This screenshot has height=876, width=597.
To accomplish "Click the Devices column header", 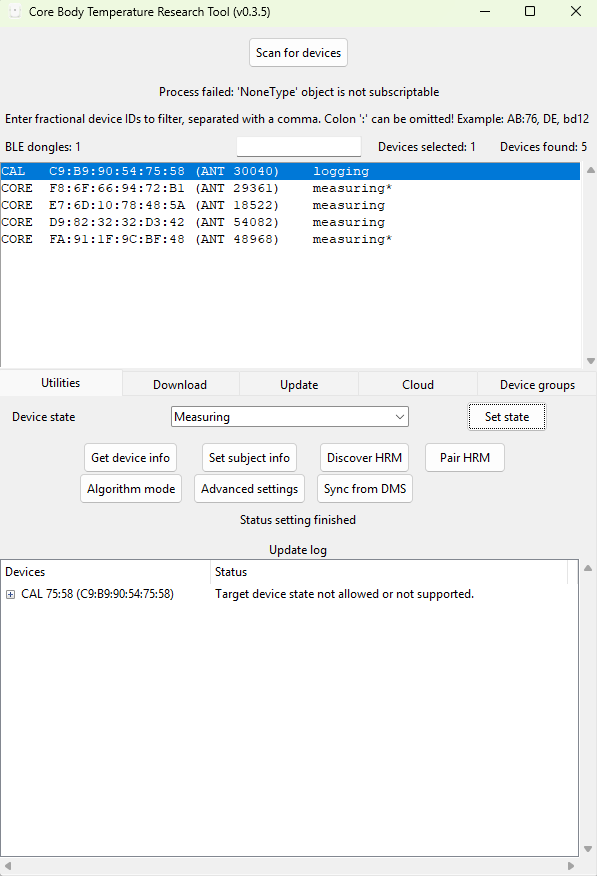I will pyautogui.click(x=106, y=572).
